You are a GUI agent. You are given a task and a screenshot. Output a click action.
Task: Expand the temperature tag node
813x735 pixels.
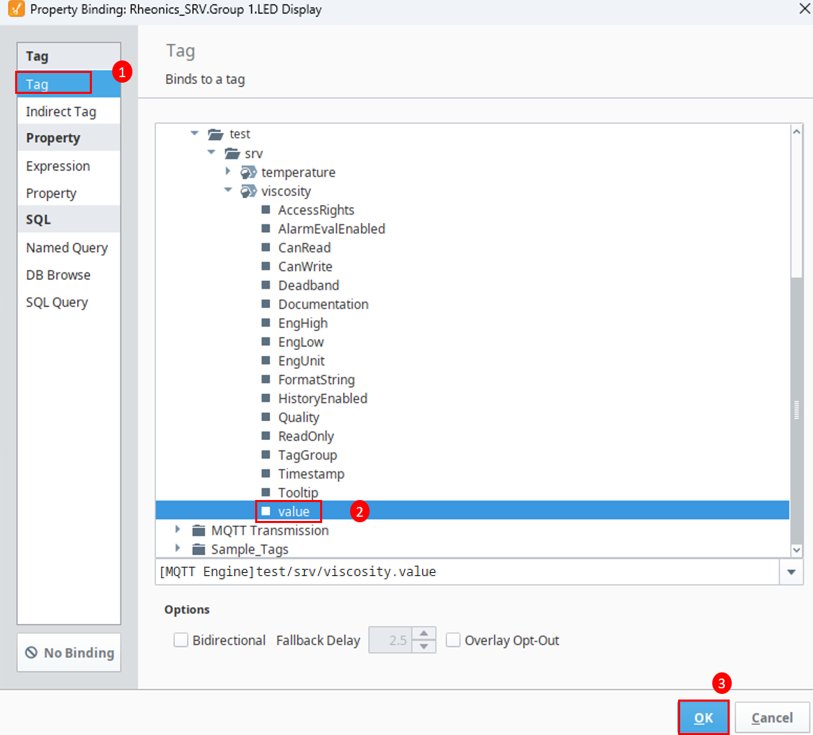pos(228,171)
